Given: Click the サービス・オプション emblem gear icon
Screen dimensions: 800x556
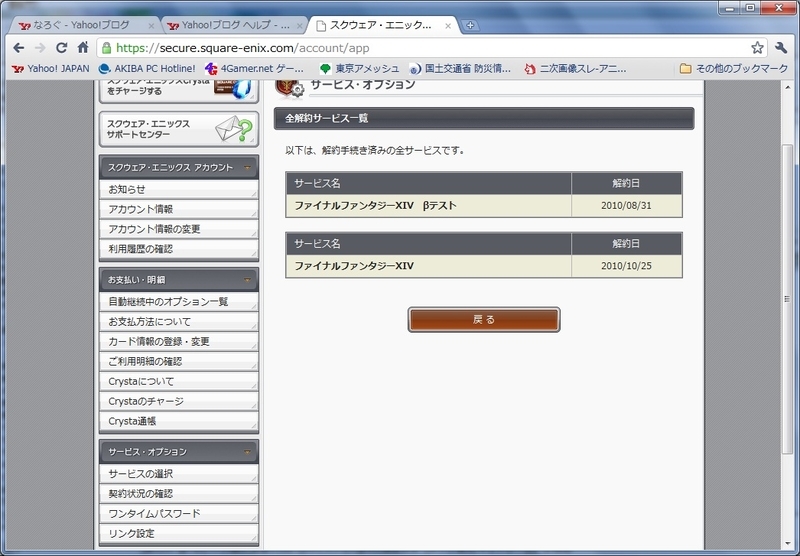Looking at the screenshot, I should (290, 89).
